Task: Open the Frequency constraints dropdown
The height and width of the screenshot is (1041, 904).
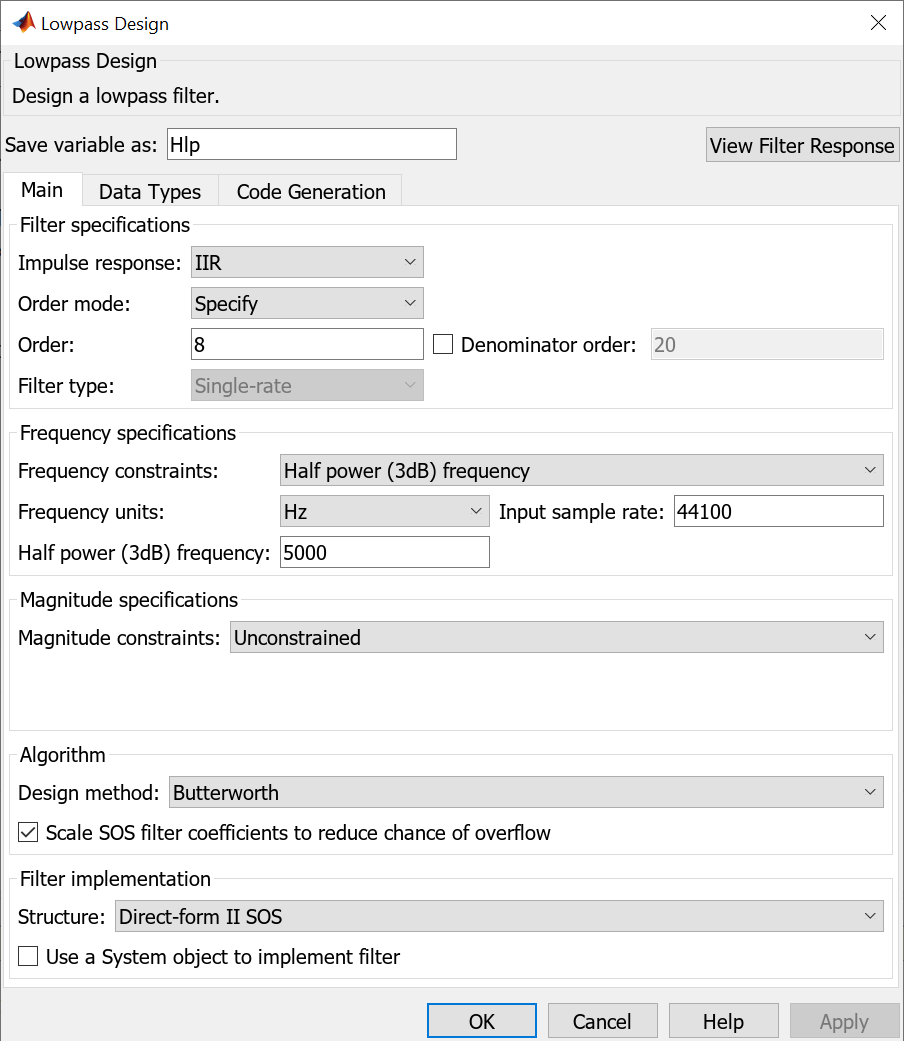Action: 581,470
